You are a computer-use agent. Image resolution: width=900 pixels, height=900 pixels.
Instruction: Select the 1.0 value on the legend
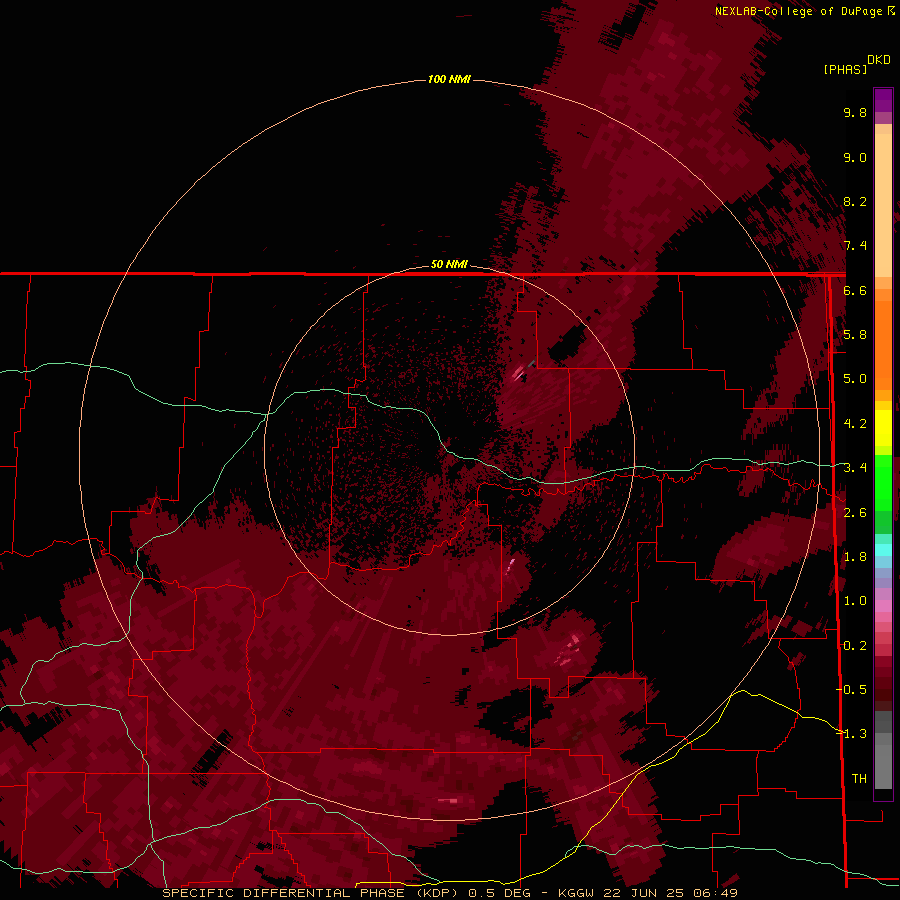[x=855, y=601]
